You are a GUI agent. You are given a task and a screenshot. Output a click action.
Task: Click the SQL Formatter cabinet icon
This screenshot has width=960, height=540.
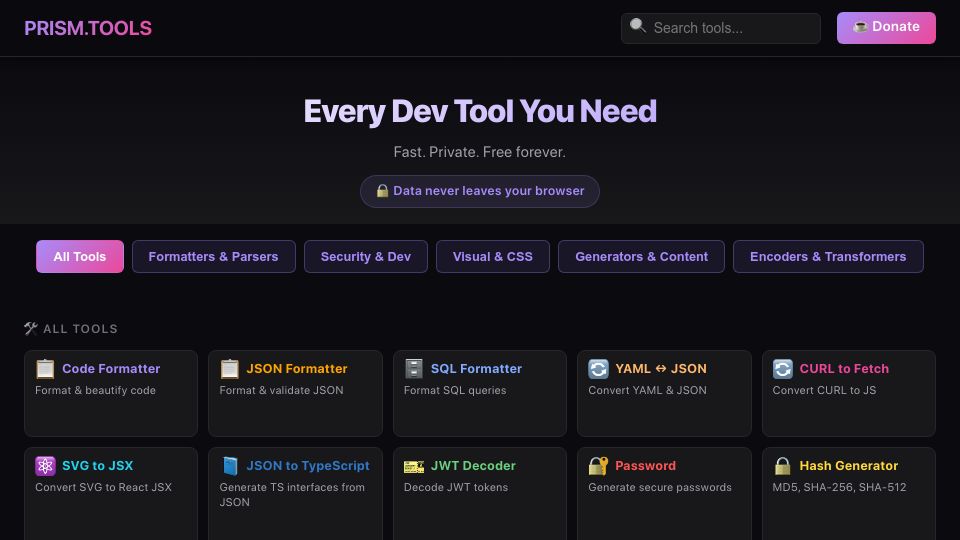[x=414, y=369]
